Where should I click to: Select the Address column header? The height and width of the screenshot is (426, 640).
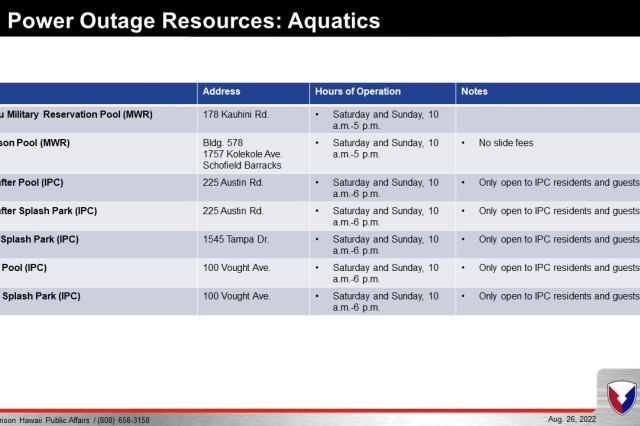221,92
